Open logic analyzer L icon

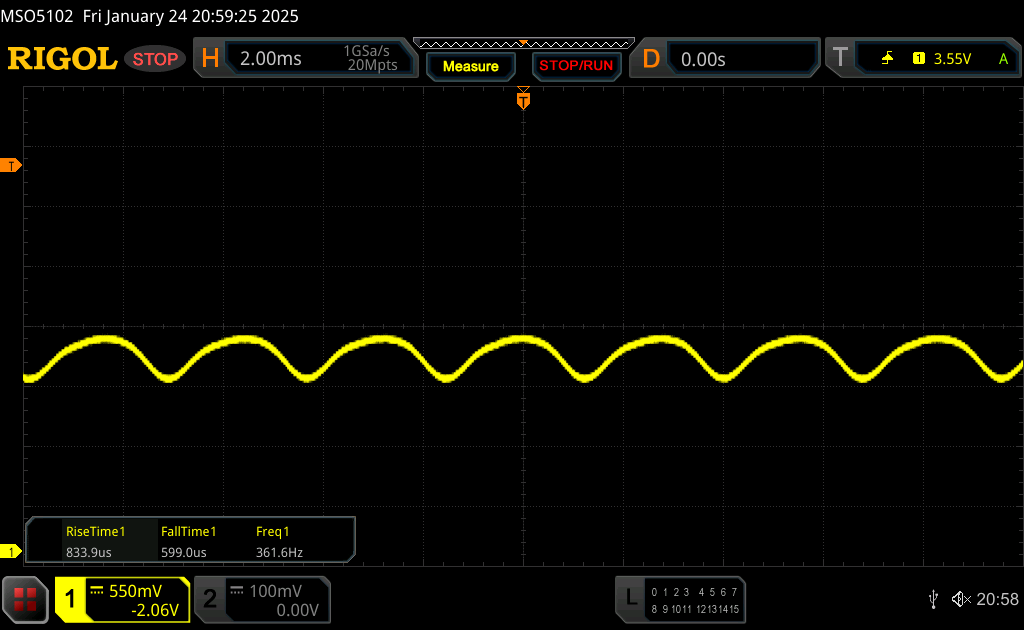coord(630,599)
